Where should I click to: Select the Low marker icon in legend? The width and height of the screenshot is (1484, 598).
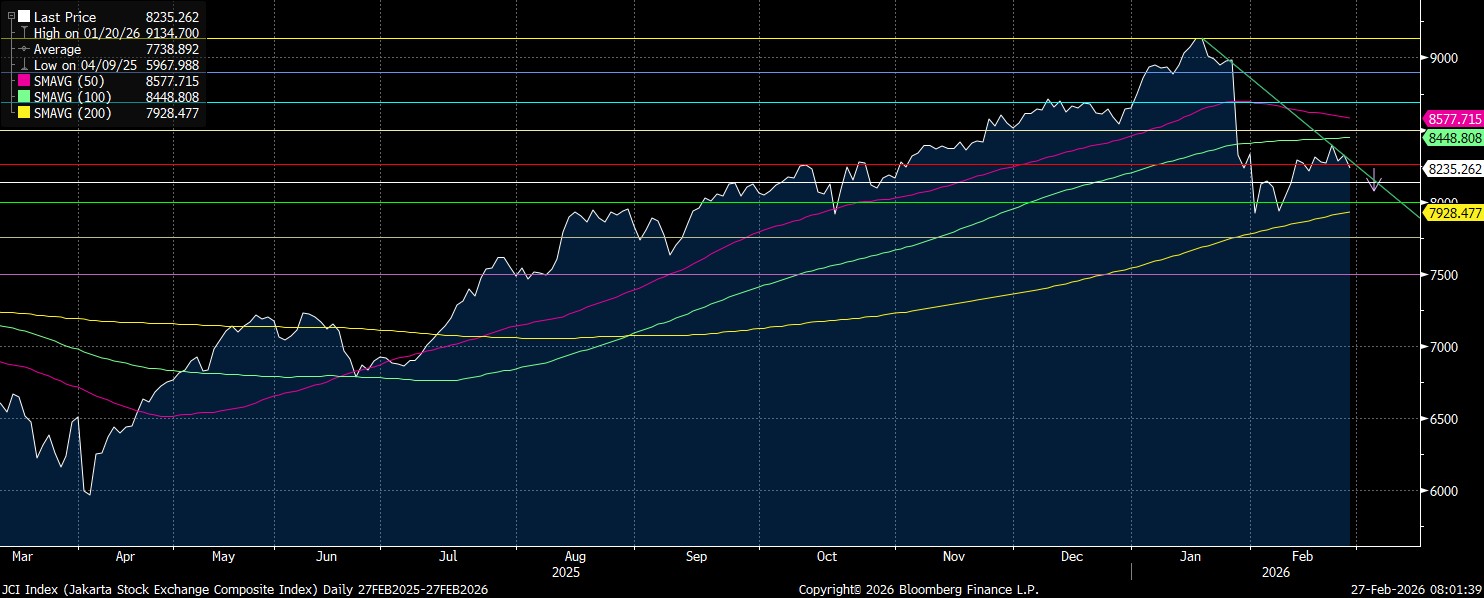tap(24, 65)
